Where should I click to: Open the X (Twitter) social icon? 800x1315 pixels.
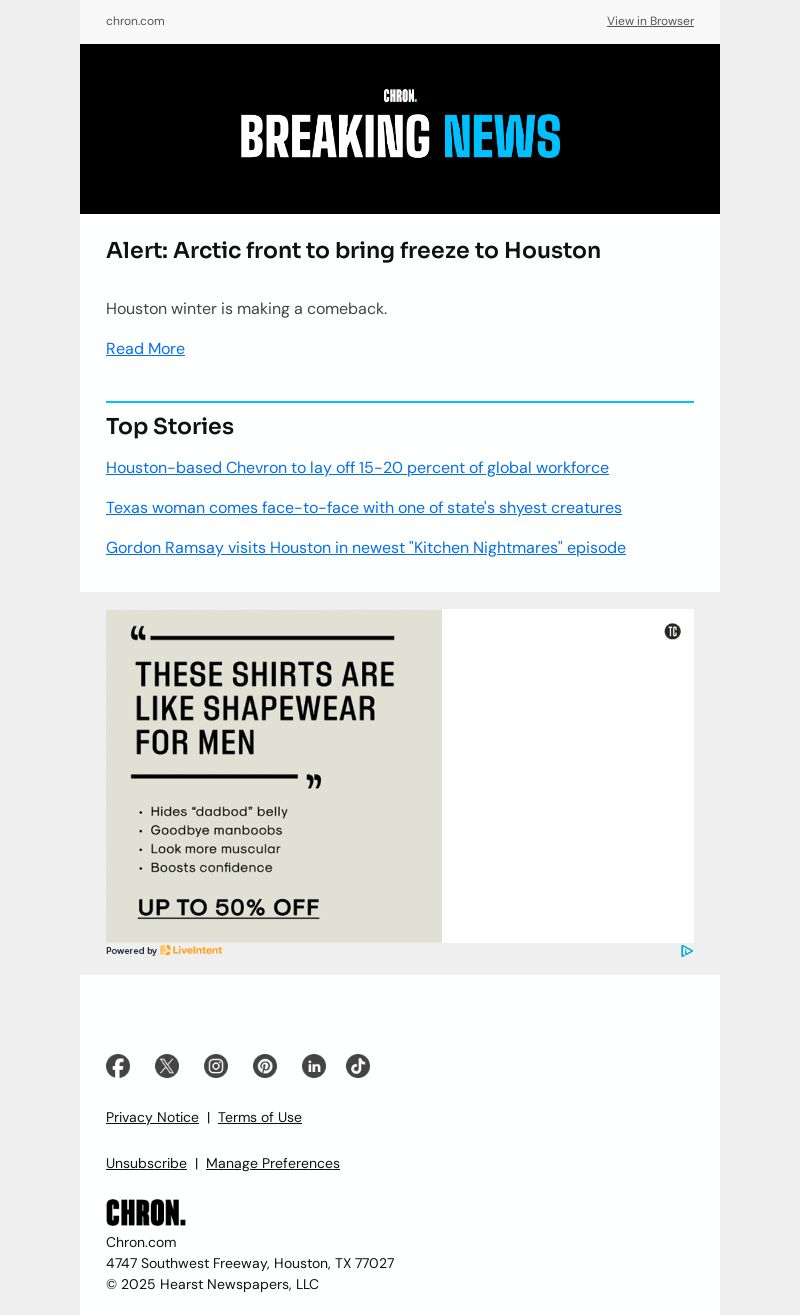tap(167, 1066)
